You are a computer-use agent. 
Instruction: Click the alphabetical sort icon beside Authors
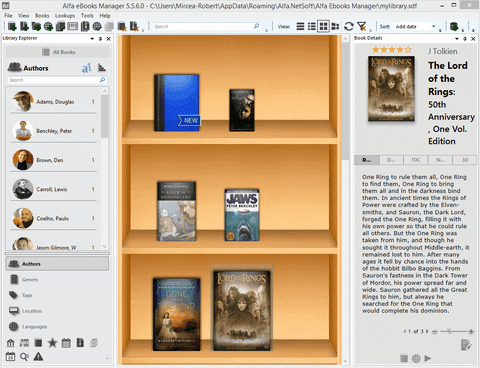pyautogui.click(x=86, y=68)
